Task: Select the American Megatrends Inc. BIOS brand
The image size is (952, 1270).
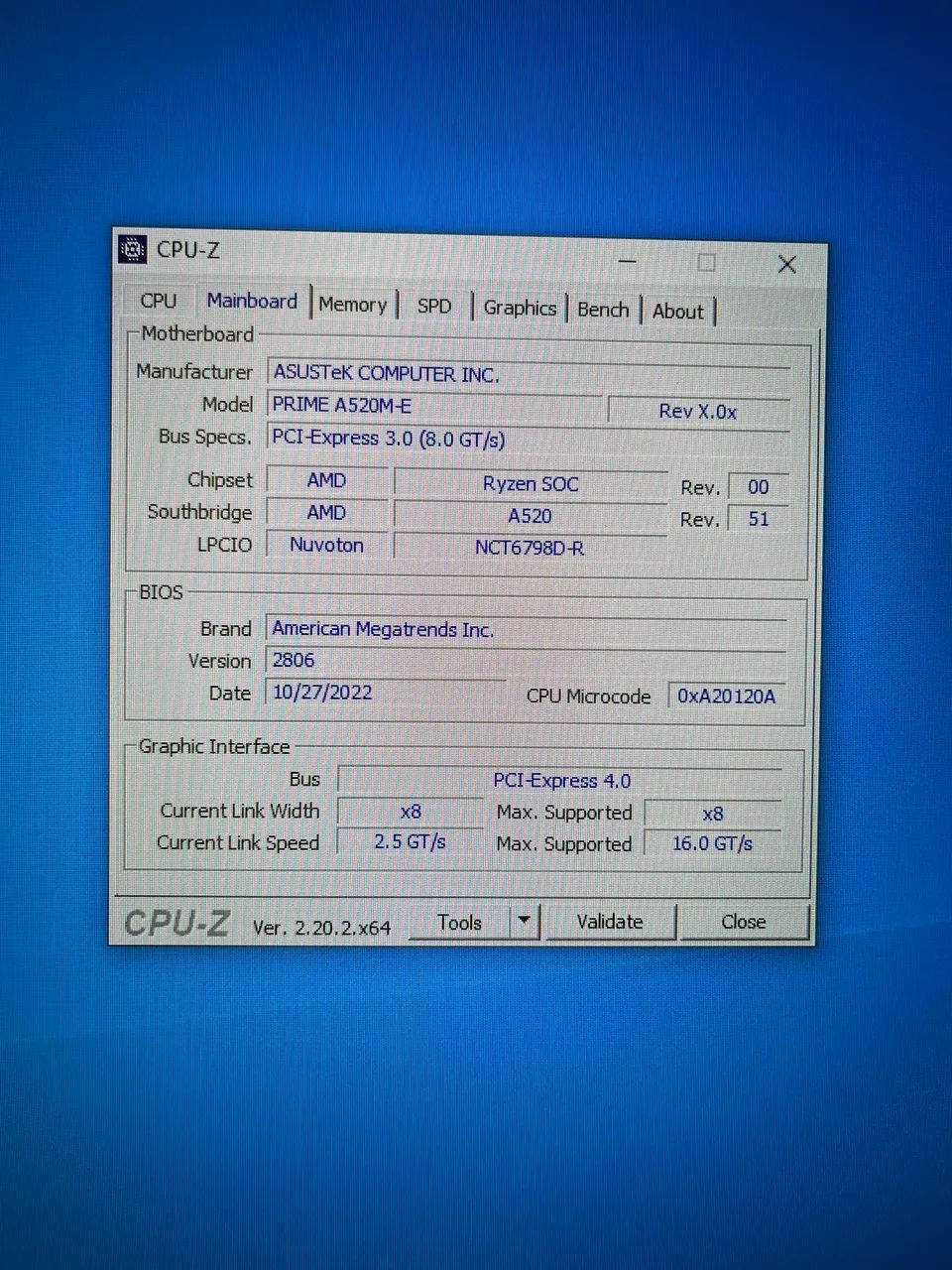Action: coord(526,630)
